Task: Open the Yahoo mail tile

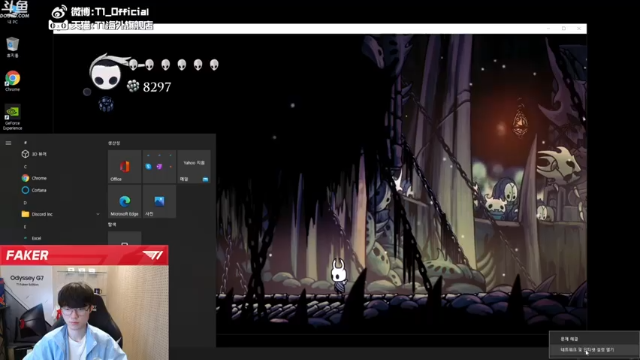Action: pyautogui.click(x=194, y=167)
